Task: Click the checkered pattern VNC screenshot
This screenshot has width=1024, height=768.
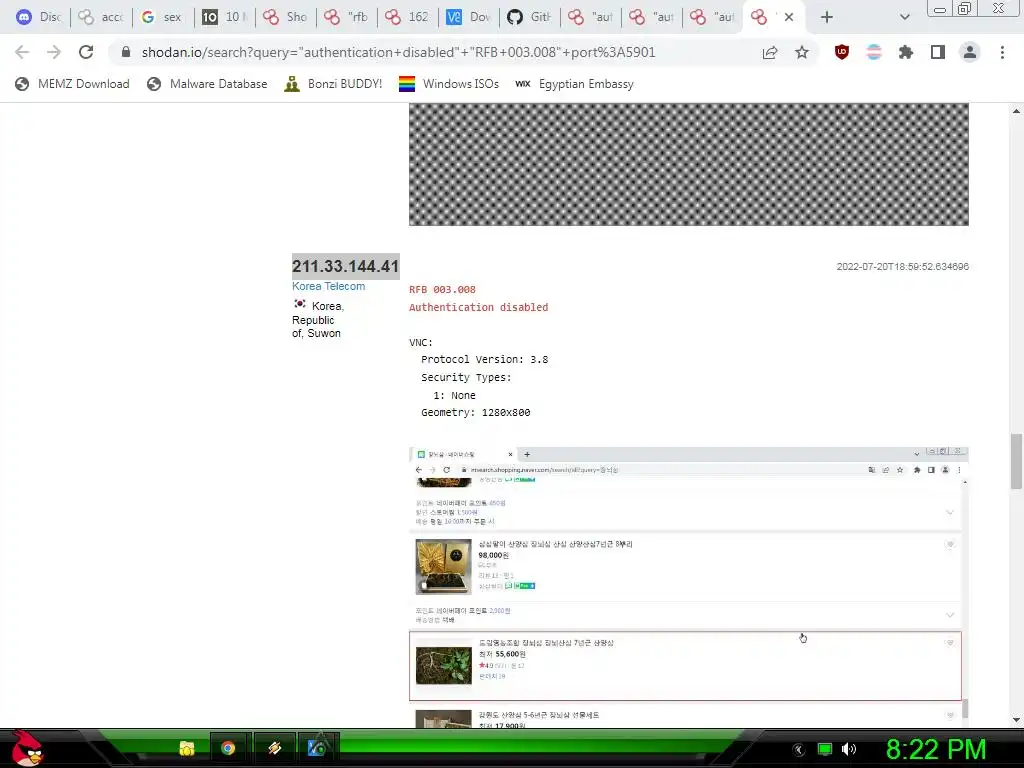Action: coord(688,164)
